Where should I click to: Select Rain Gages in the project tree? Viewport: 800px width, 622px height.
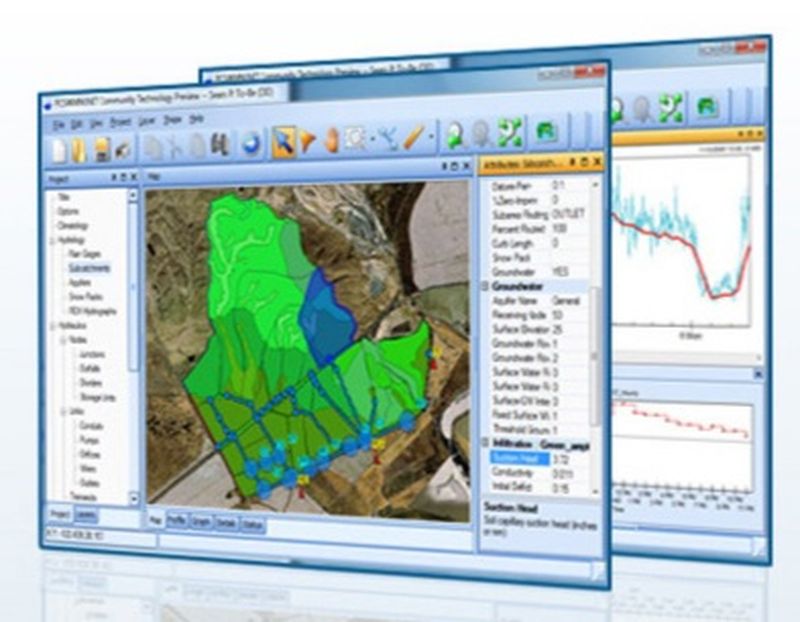tap(84, 254)
